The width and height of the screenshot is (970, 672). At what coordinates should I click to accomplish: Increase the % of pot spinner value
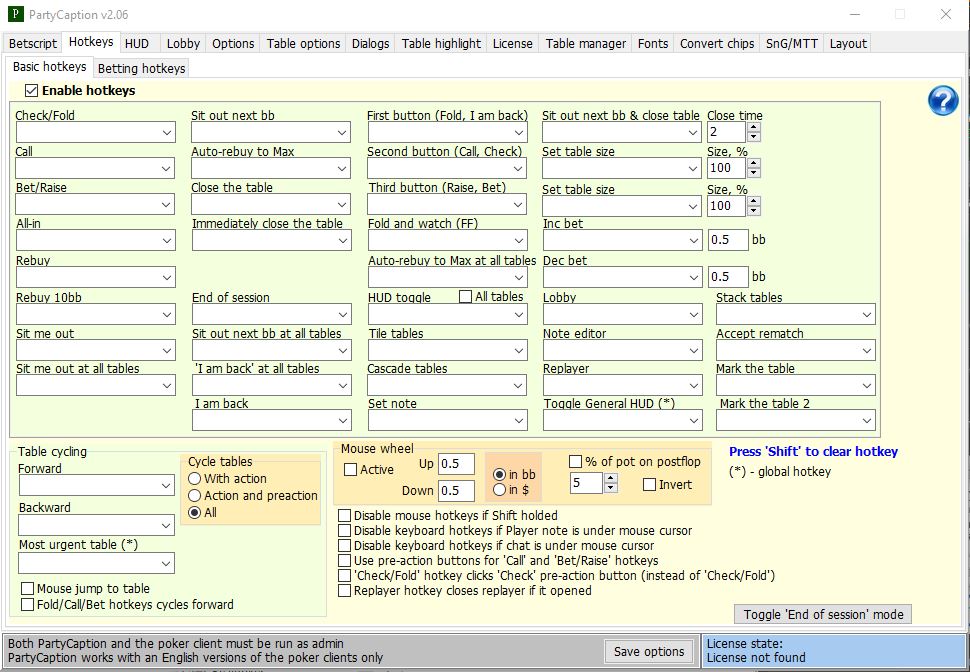(x=611, y=478)
